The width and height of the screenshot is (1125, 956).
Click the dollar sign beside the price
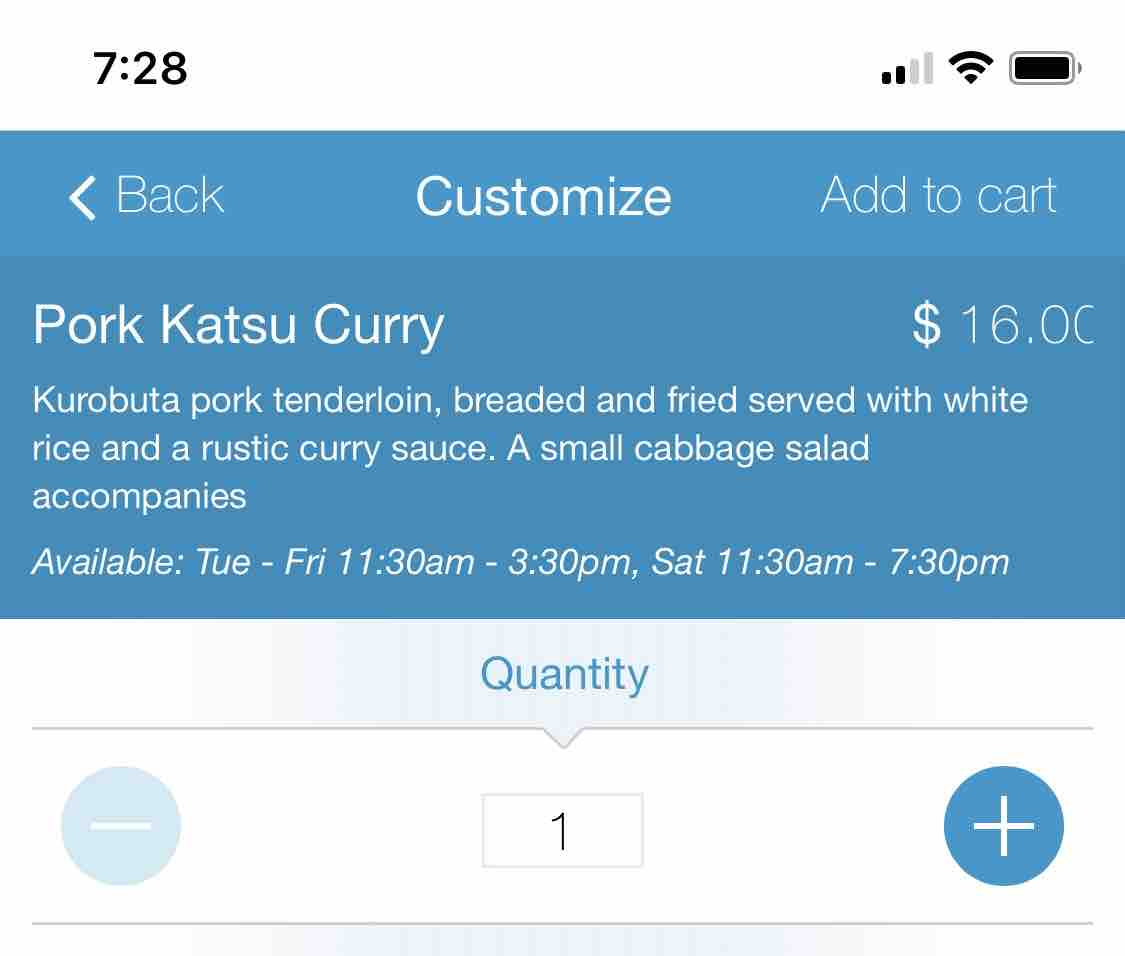[x=926, y=326]
